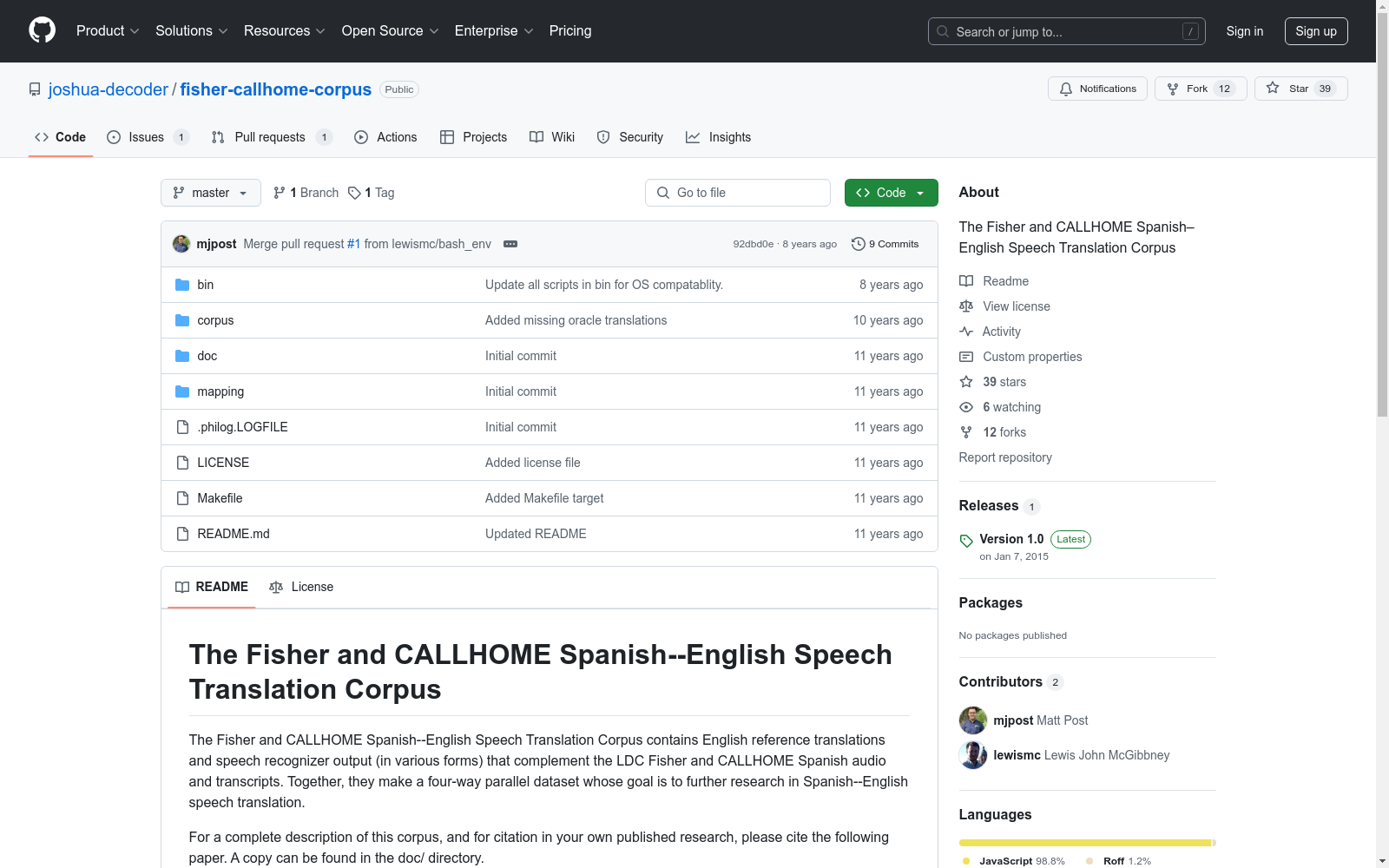This screenshot has width=1389, height=868.
Task: Click the Fork button
Action: coord(1201,89)
